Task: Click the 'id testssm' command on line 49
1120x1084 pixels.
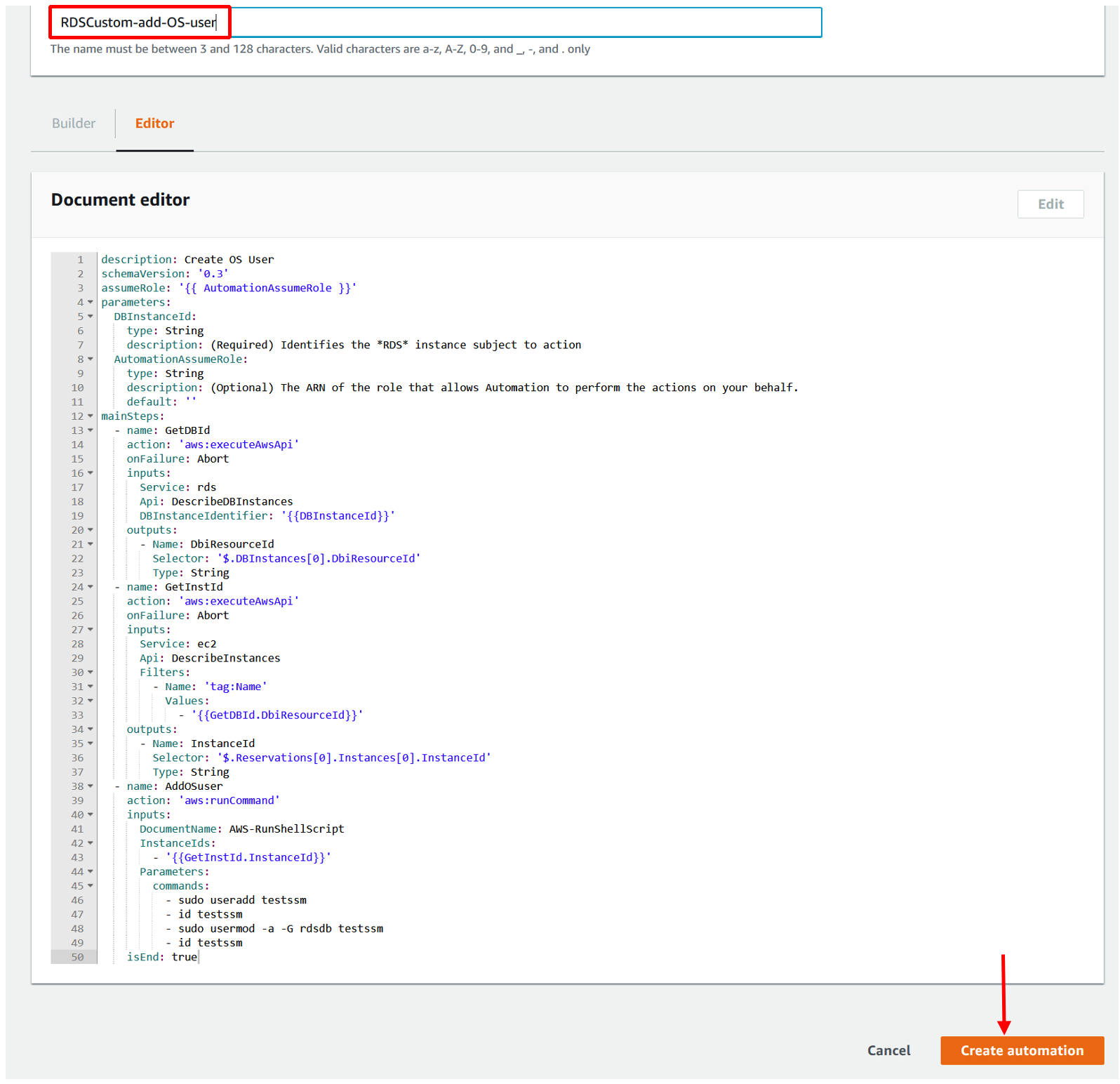Action: coord(204,943)
